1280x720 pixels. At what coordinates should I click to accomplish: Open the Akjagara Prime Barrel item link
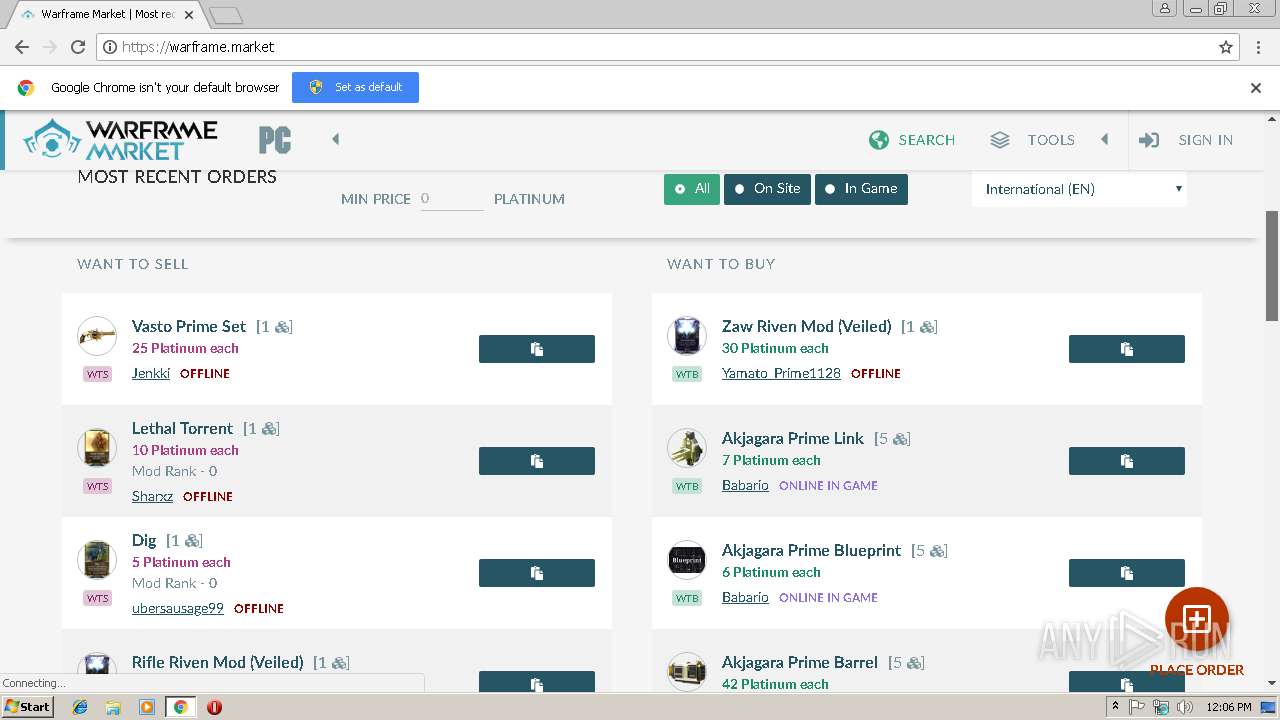click(x=800, y=662)
